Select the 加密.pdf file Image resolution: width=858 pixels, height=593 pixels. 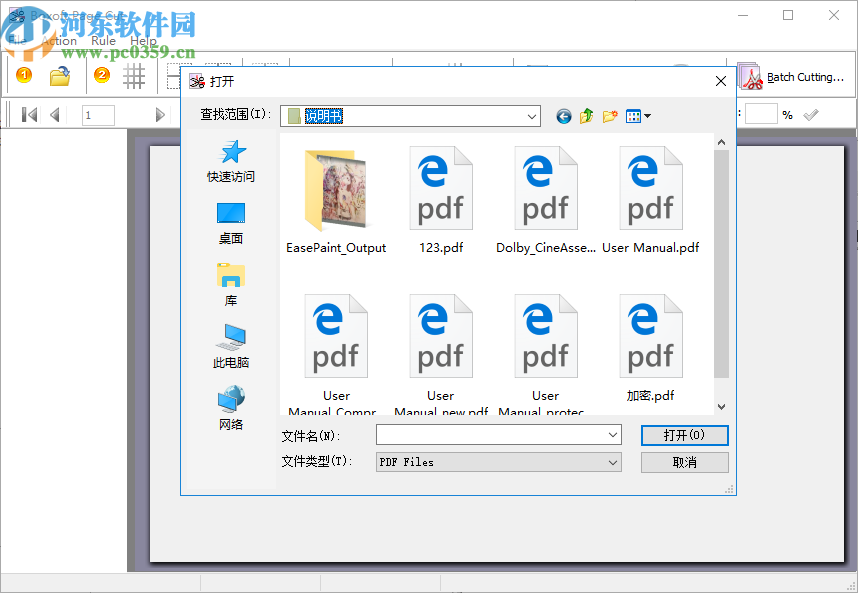tap(650, 336)
